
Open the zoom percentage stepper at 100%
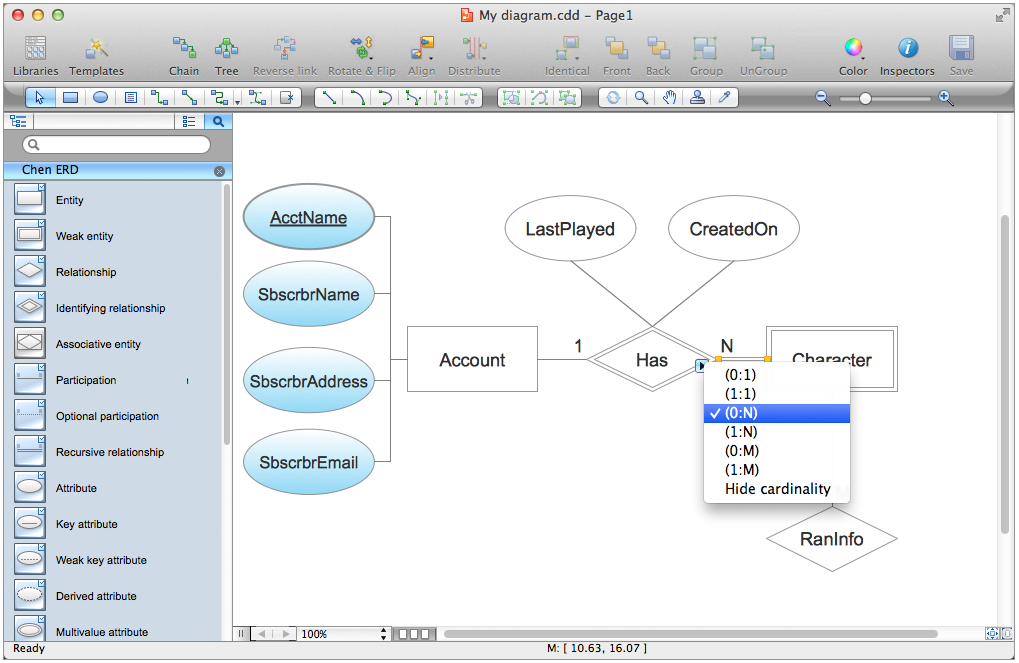(x=384, y=634)
